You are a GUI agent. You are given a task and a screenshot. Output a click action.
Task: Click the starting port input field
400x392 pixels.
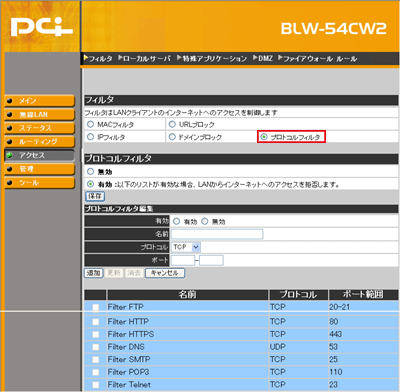coord(183,260)
